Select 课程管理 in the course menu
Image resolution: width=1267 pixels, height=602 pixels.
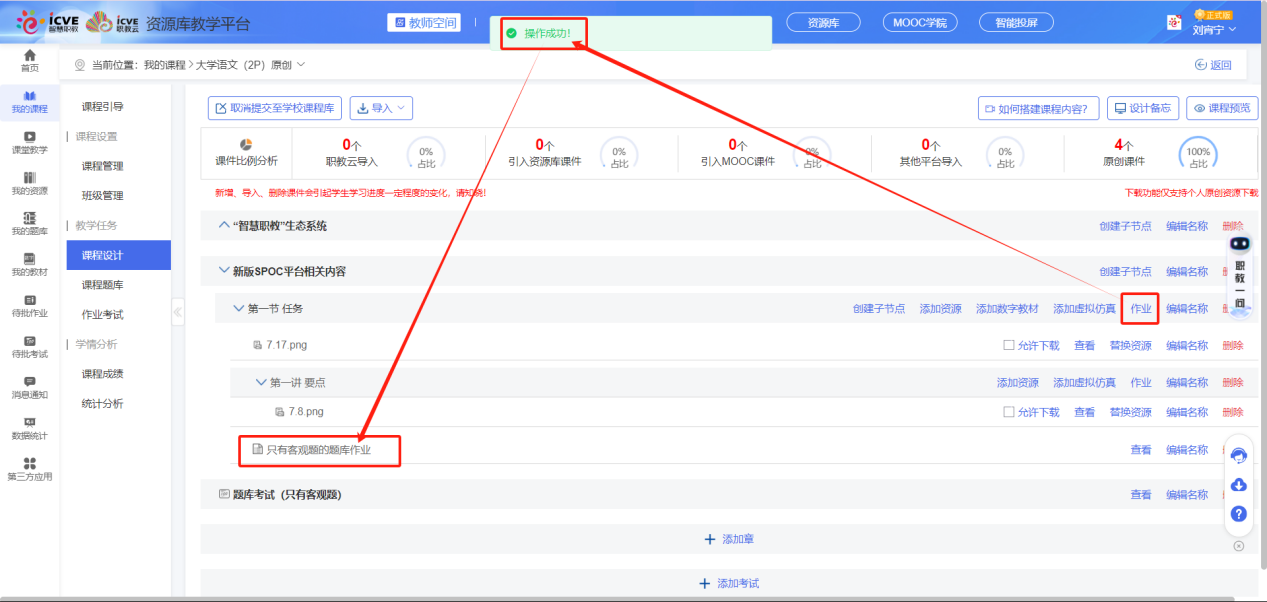pyautogui.click(x=103, y=166)
